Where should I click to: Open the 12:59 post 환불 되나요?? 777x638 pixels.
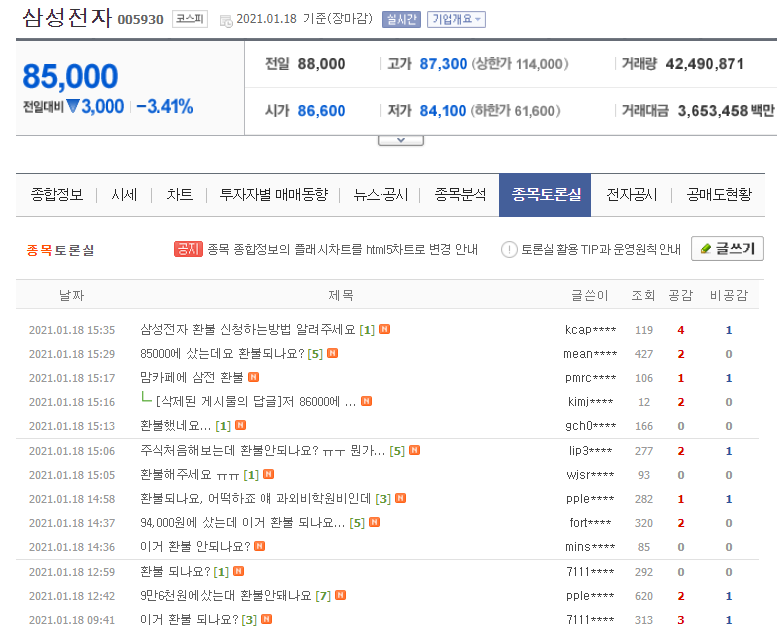(x=175, y=572)
